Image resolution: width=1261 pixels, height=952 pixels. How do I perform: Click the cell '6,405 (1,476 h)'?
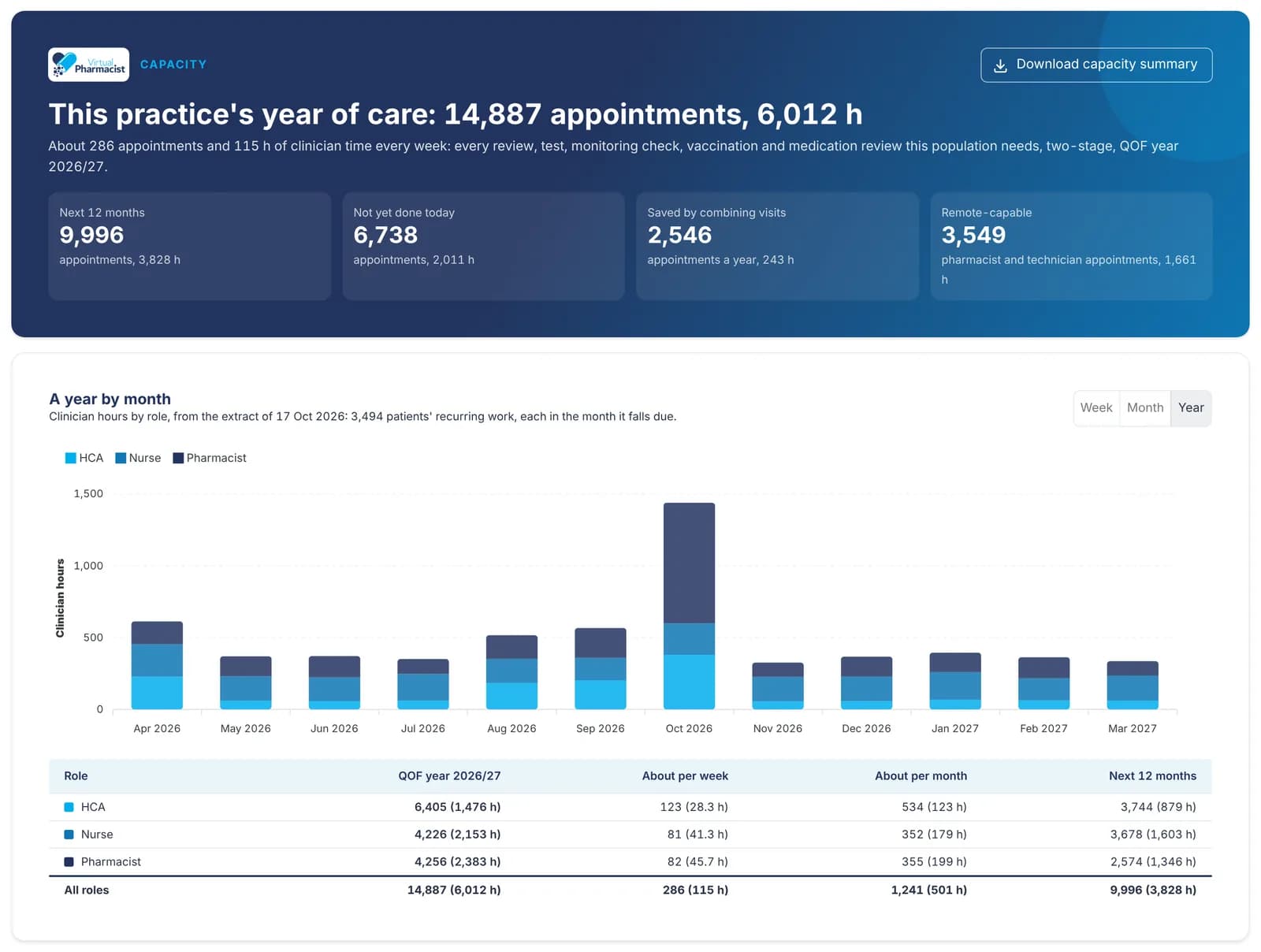(457, 807)
